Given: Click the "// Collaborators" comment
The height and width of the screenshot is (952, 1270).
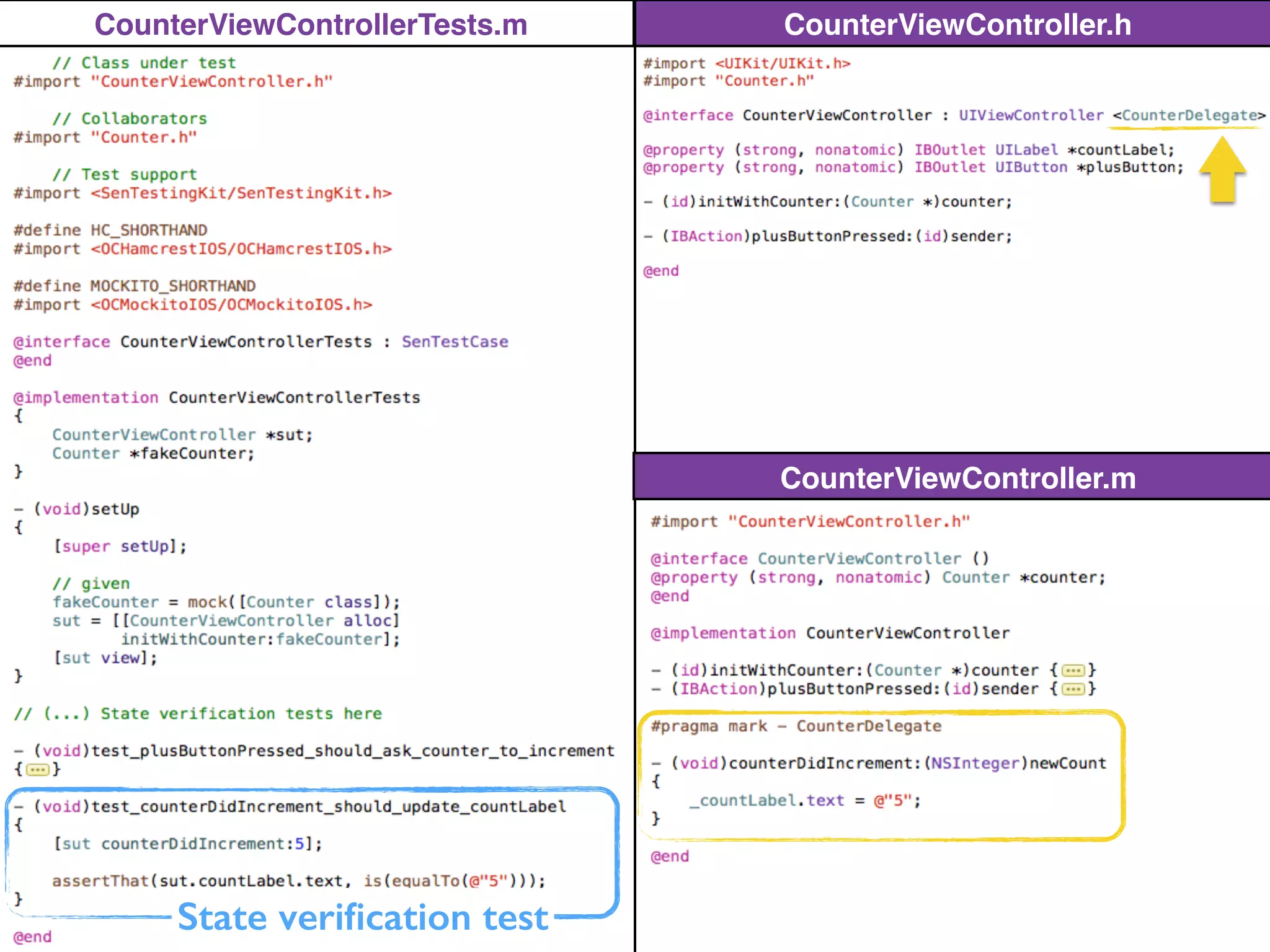Looking at the screenshot, I should click(130, 119).
